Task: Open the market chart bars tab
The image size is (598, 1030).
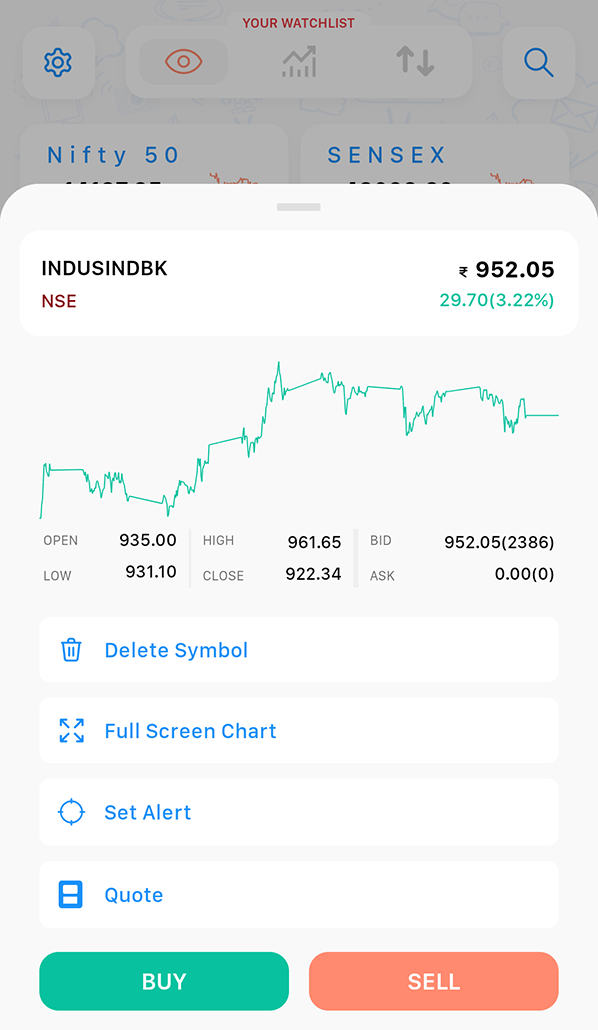Action: coord(299,62)
